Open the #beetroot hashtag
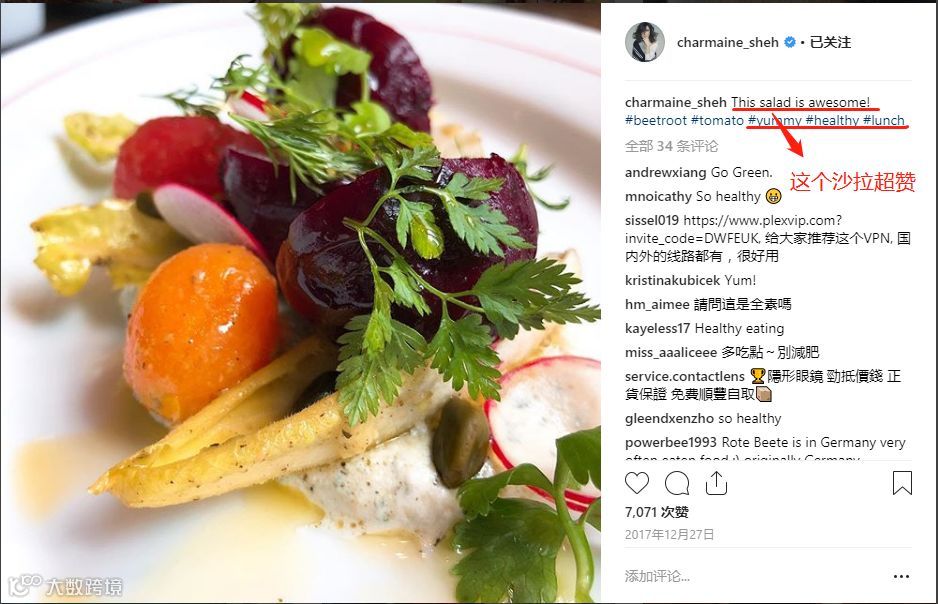Screen dimensions: 938x604 (x=656, y=120)
